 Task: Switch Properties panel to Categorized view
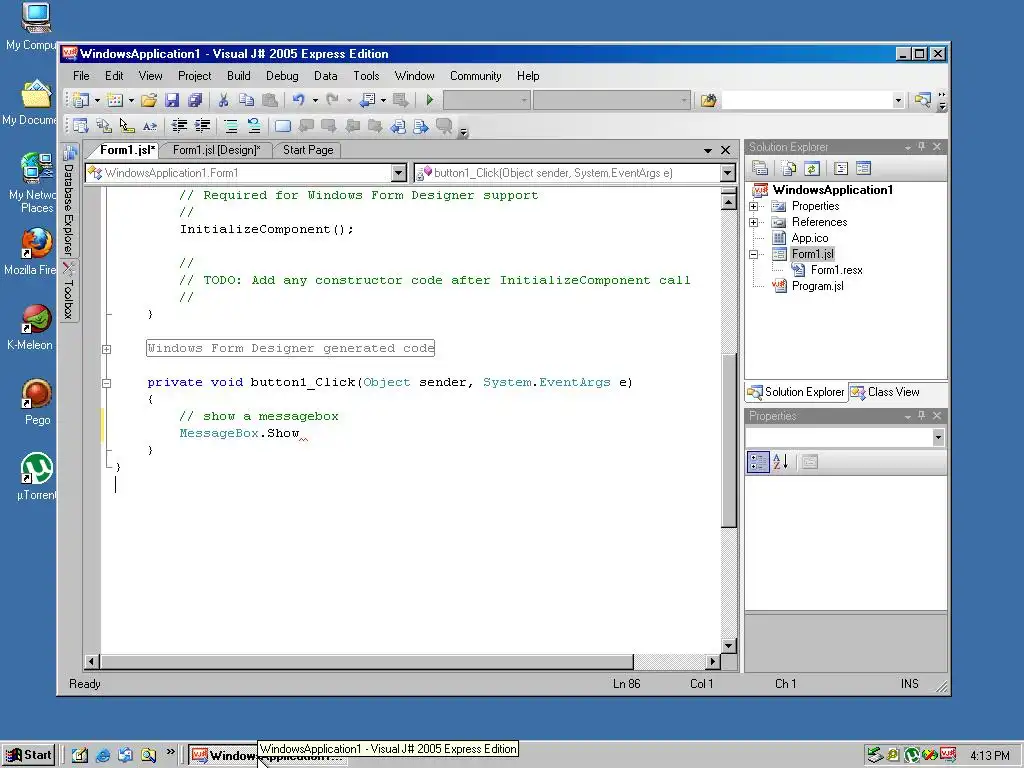click(758, 462)
